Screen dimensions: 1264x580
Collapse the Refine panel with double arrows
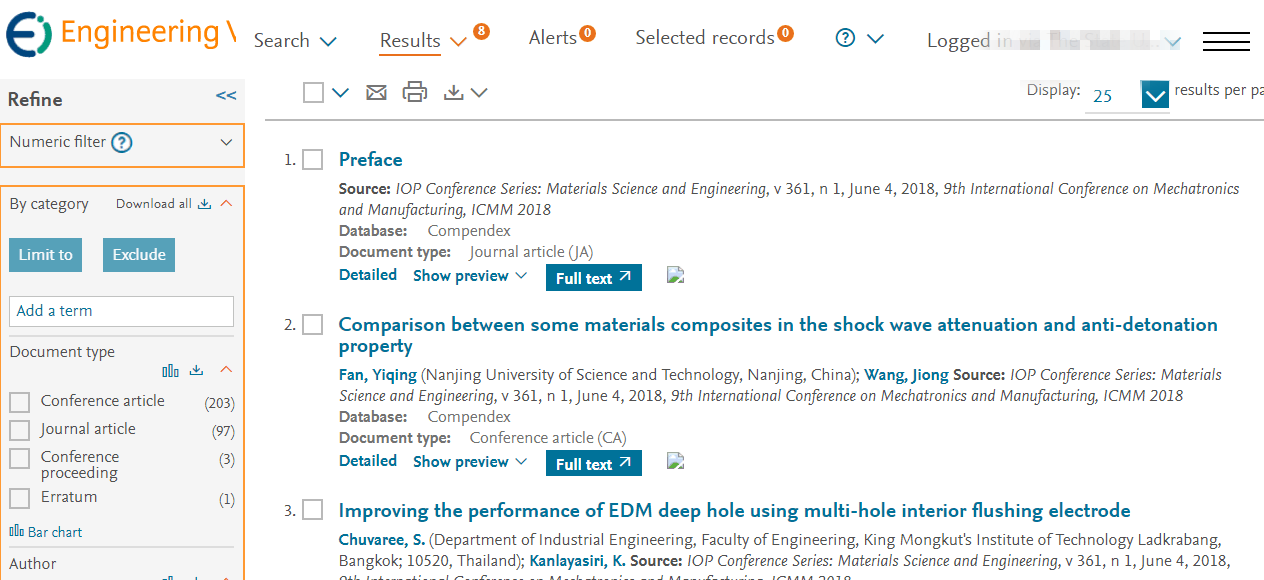pos(226,96)
